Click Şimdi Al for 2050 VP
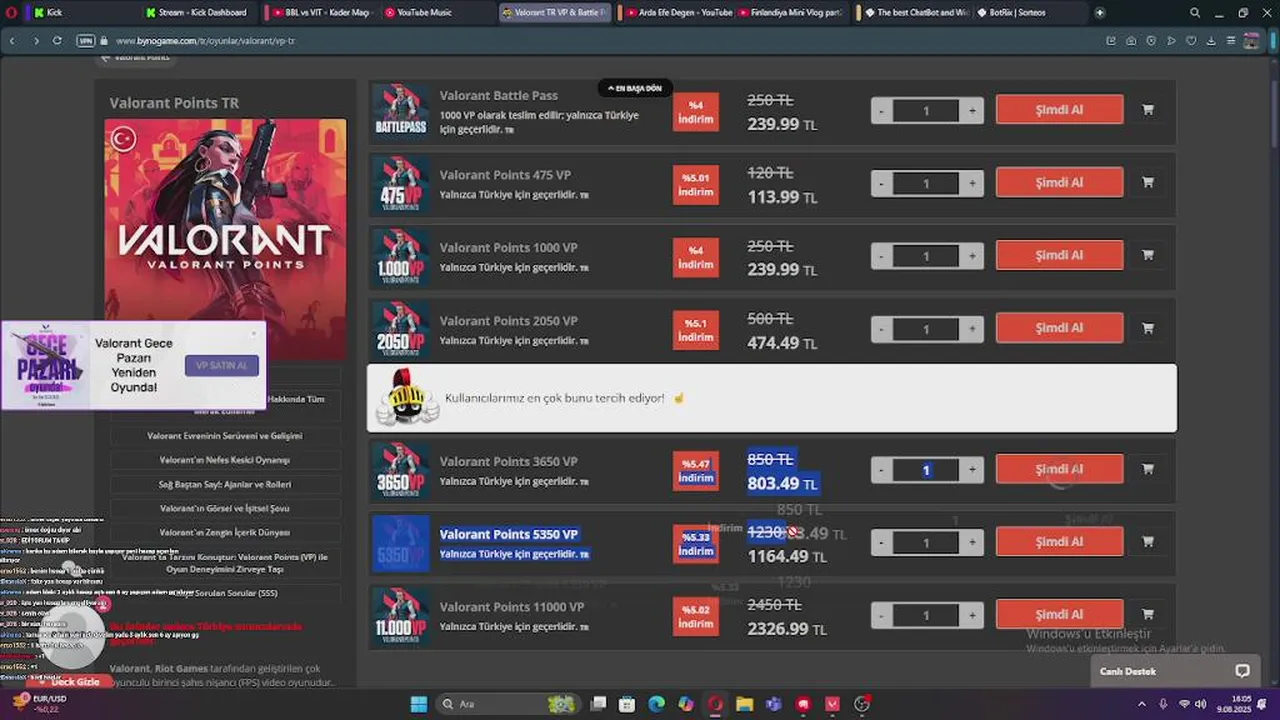This screenshot has height=720, width=1280. tap(1059, 328)
